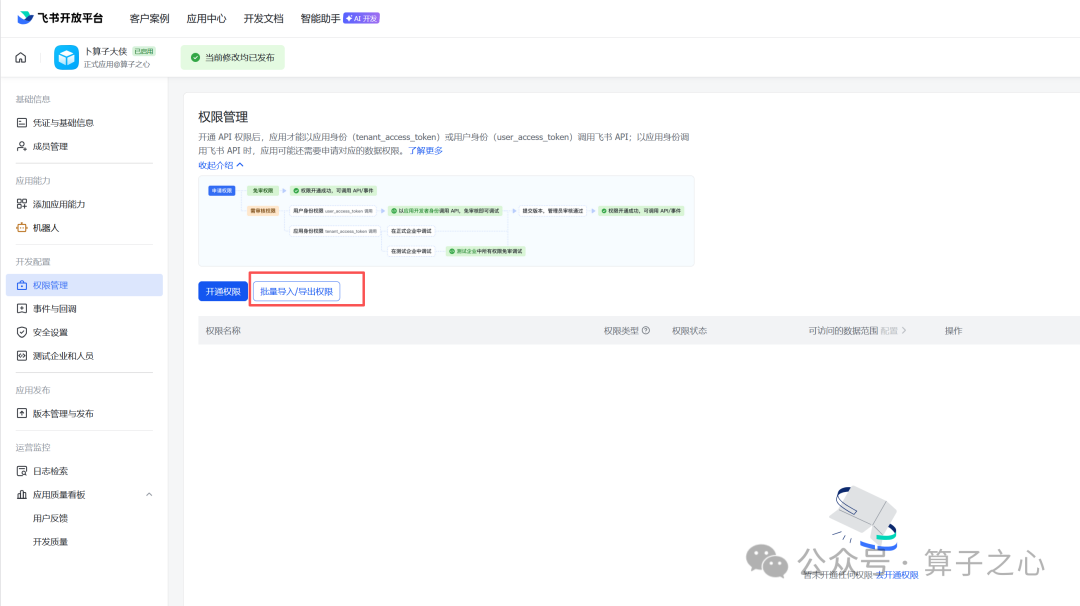Click the 权限状态 column header

(x=689, y=331)
